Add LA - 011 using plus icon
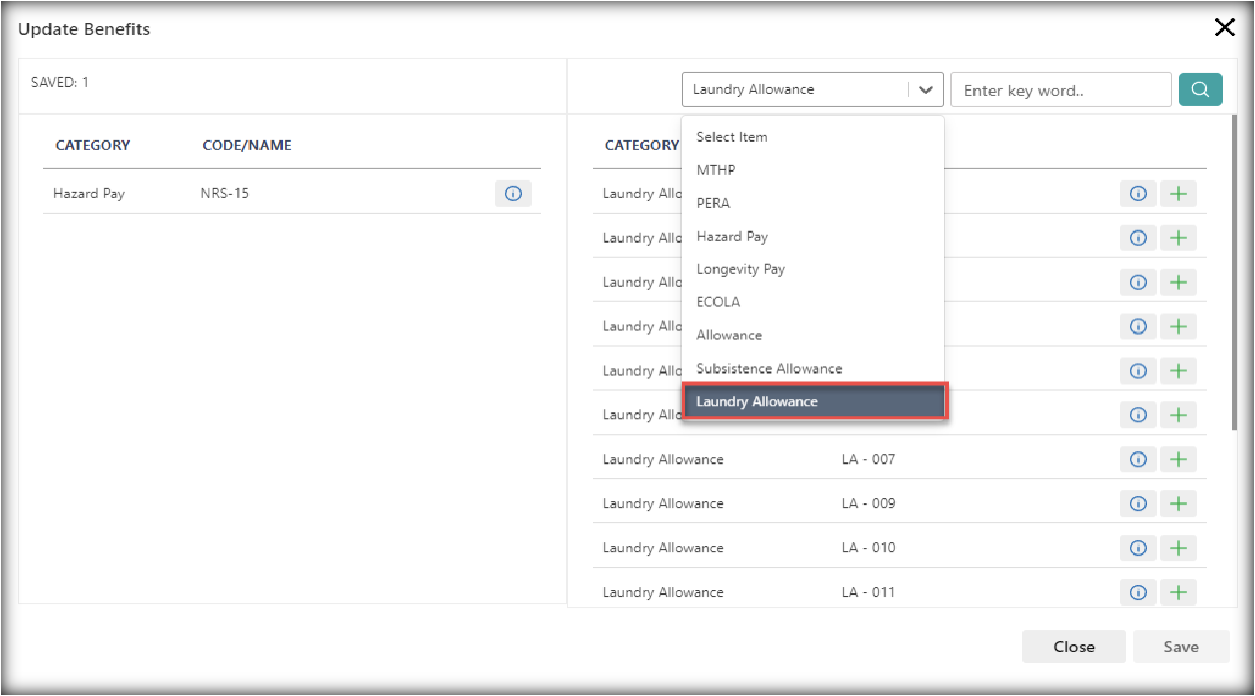This screenshot has height=696, width=1255. [1178, 592]
